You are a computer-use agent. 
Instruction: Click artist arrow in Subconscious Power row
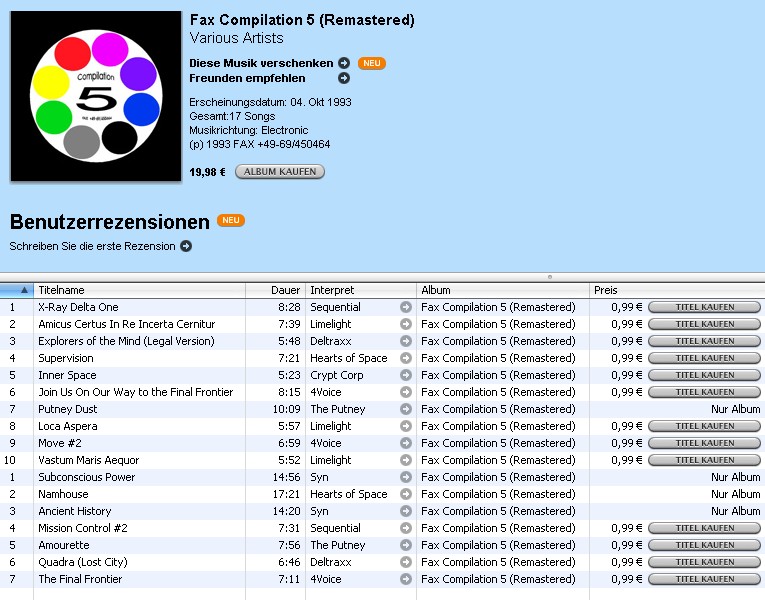tap(405, 477)
